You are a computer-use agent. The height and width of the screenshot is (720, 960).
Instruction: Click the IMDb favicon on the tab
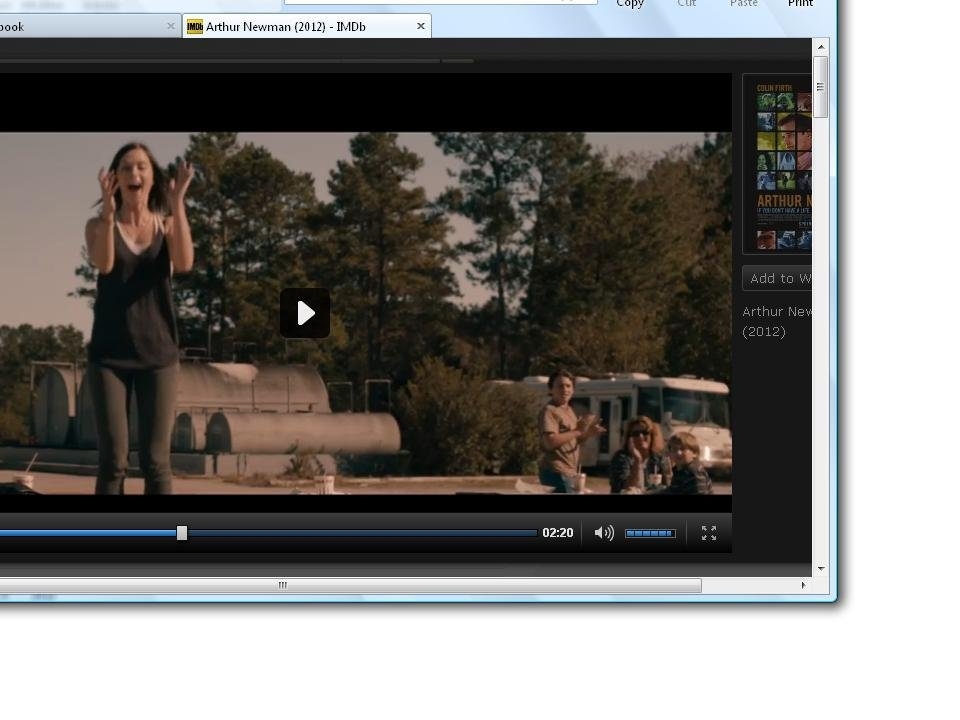[195, 26]
